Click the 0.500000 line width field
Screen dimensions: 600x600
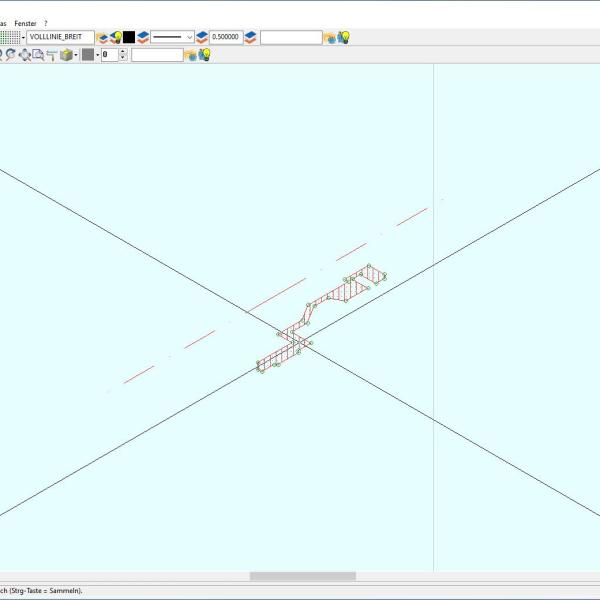click(x=226, y=37)
